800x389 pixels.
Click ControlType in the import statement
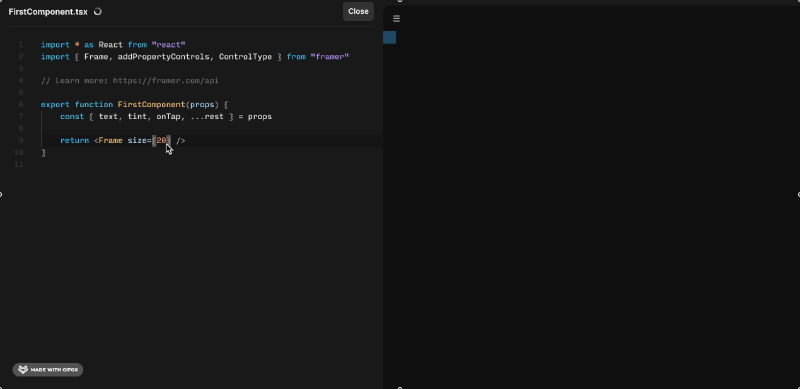(245, 57)
